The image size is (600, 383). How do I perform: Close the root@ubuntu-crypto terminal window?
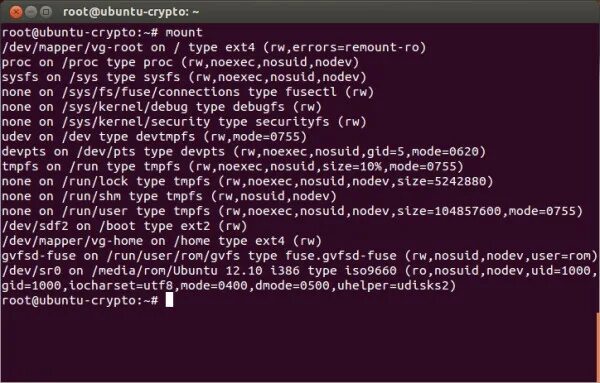[16, 12]
